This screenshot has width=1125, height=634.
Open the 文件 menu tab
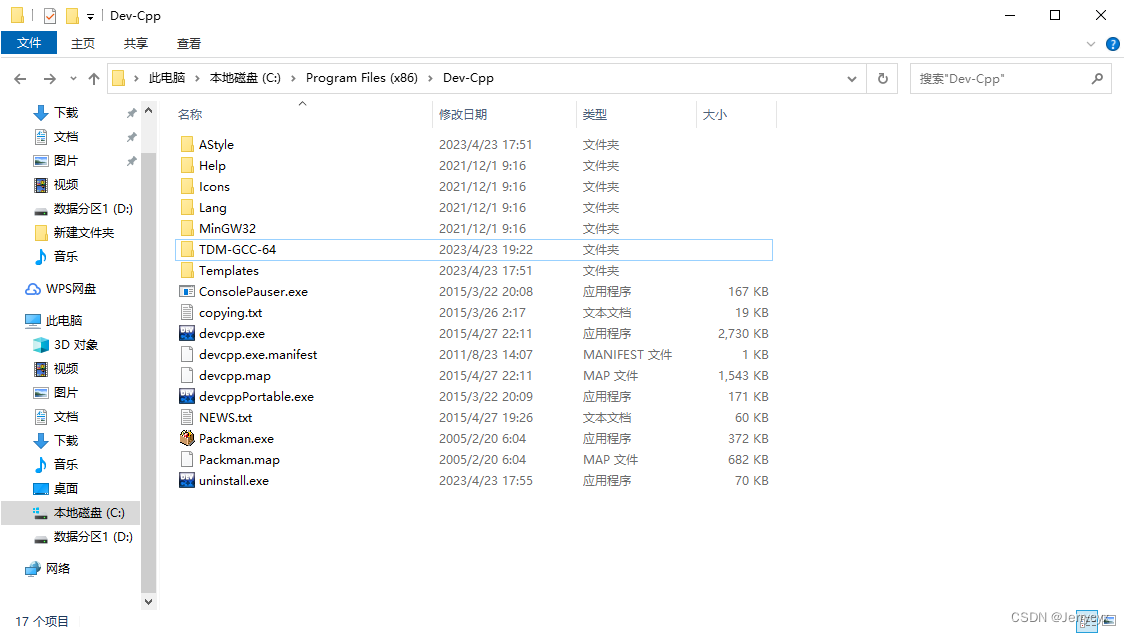click(29, 43)
